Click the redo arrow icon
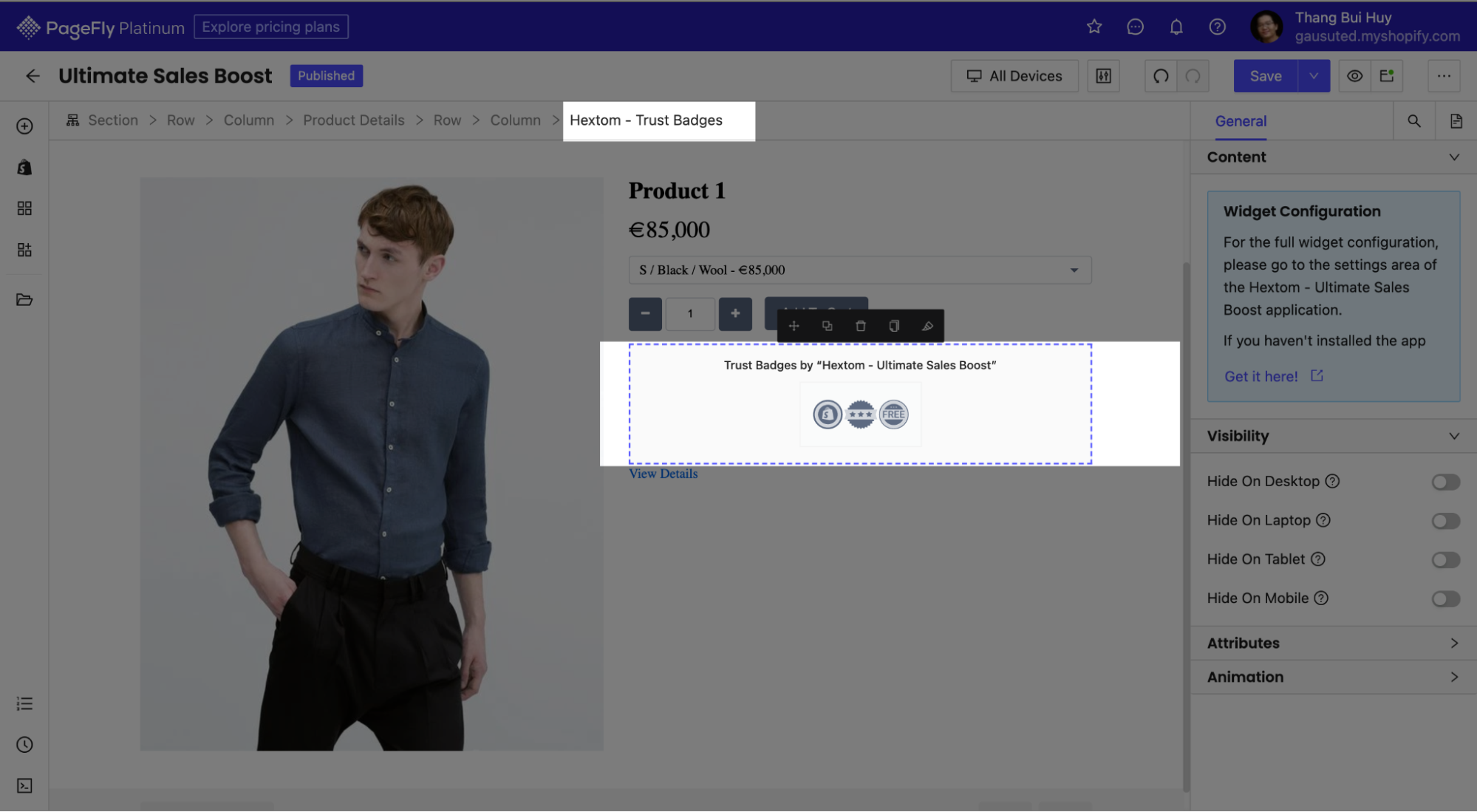 [x=1193, y=76]
